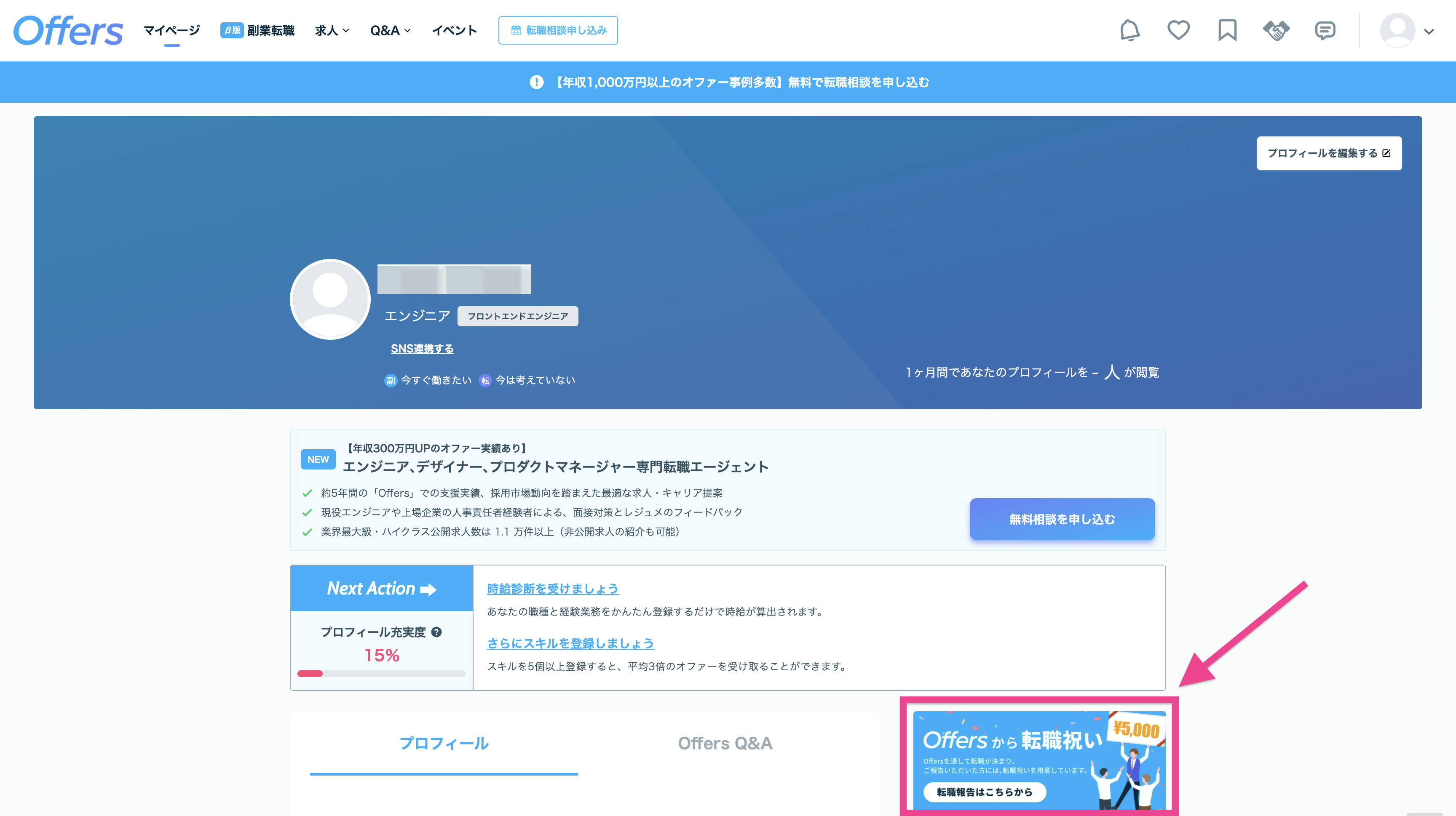Screen dimensions: 1456x816
Task: Click the Offers logo in header
Action: tap(68, 30)
